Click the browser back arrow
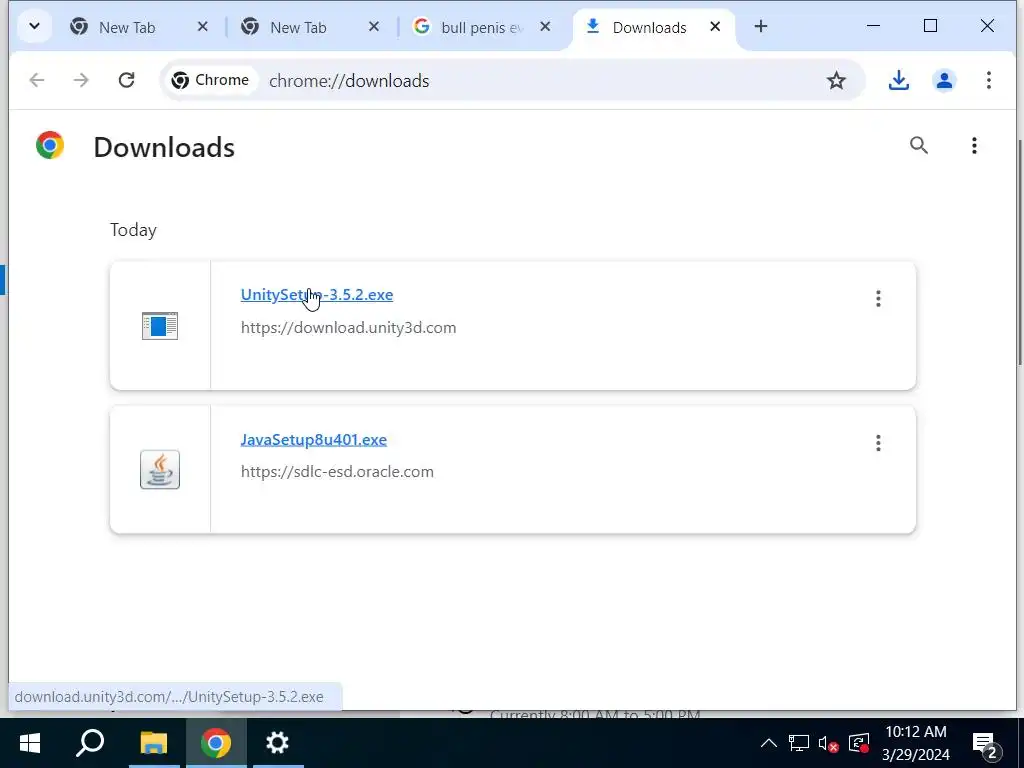This screenshot has height=768, width=1024. [37, 80]
